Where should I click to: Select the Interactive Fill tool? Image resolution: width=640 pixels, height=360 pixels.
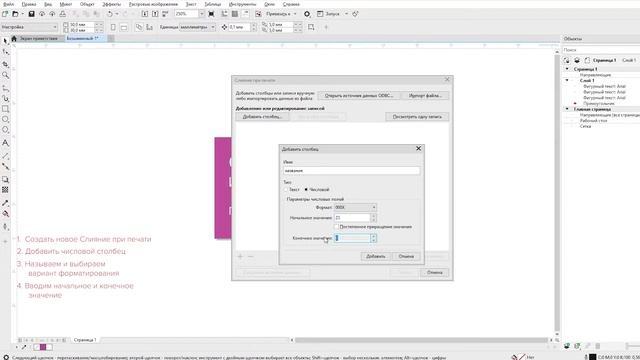5,213
